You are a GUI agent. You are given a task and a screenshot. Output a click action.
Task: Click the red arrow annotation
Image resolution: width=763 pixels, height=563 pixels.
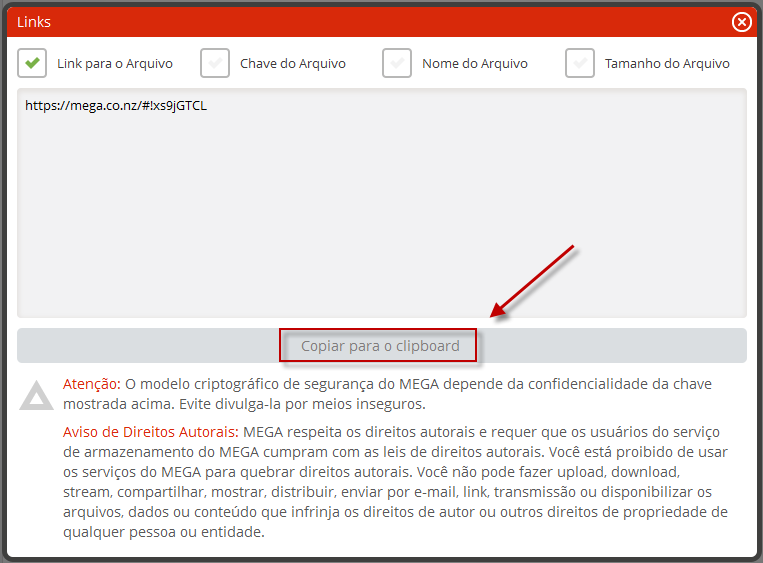[x=532, y=280]
